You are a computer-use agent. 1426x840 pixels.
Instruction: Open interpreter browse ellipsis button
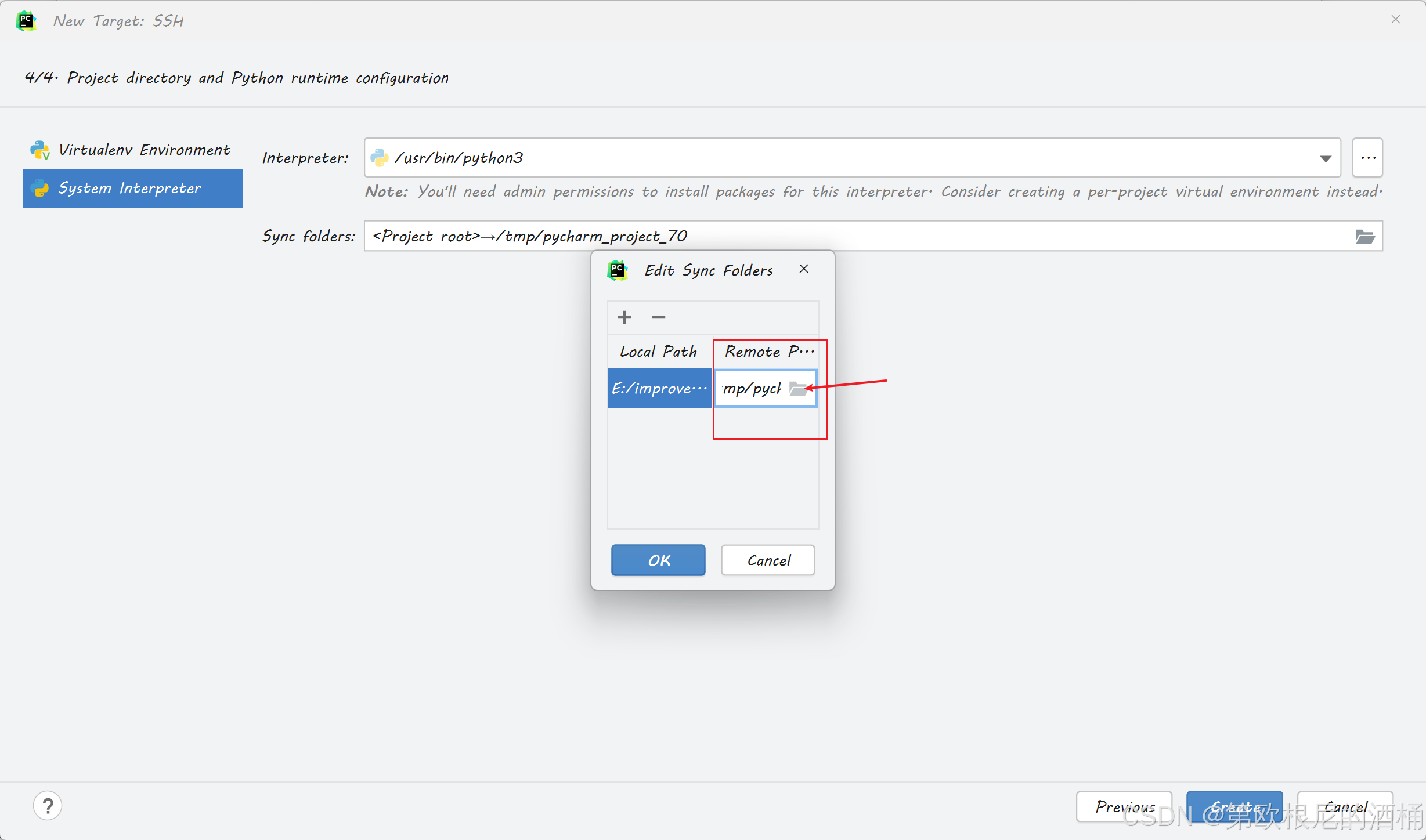click(x=1367, y=158)
